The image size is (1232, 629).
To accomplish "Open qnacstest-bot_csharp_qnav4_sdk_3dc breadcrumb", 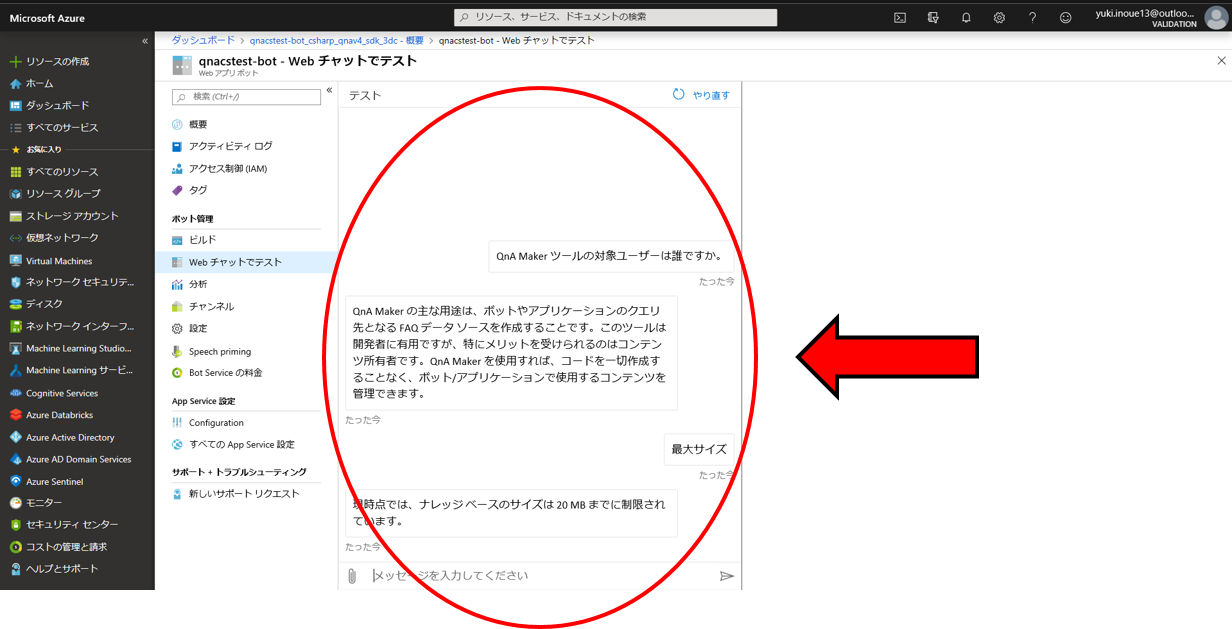I will coord(337,40).
